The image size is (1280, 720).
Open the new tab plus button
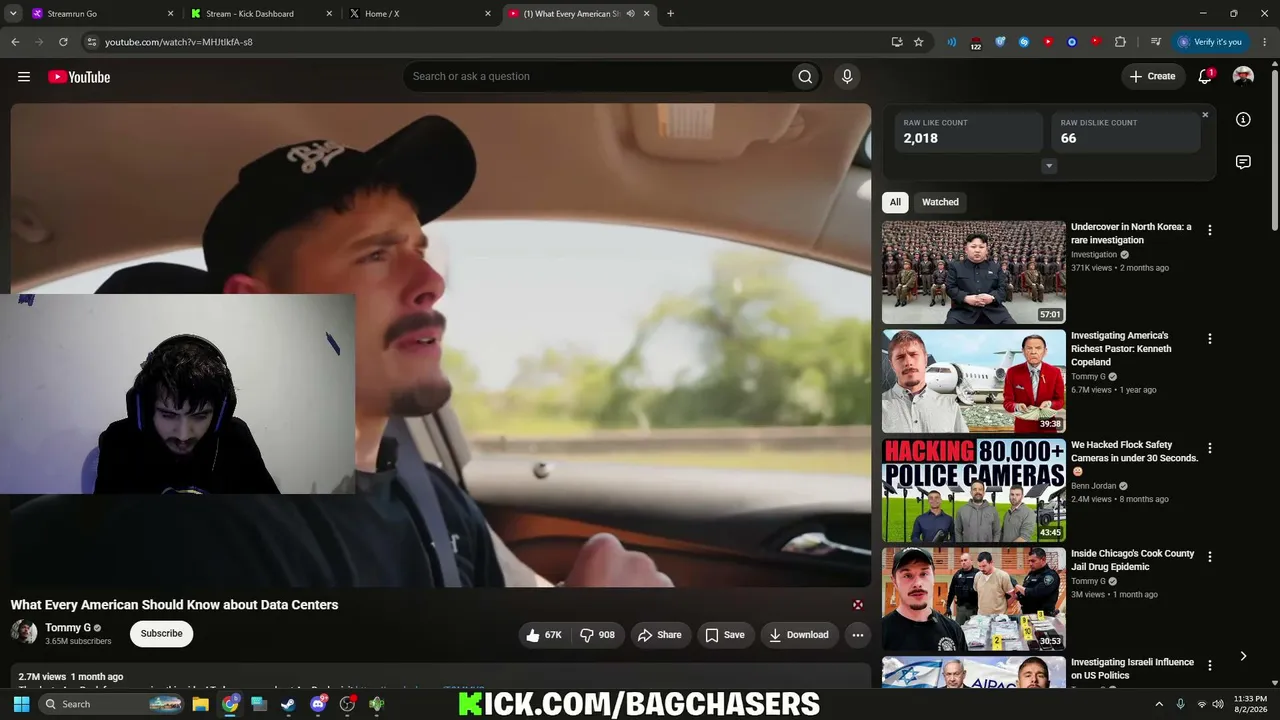pyautogui.click(x=670, y=14)
